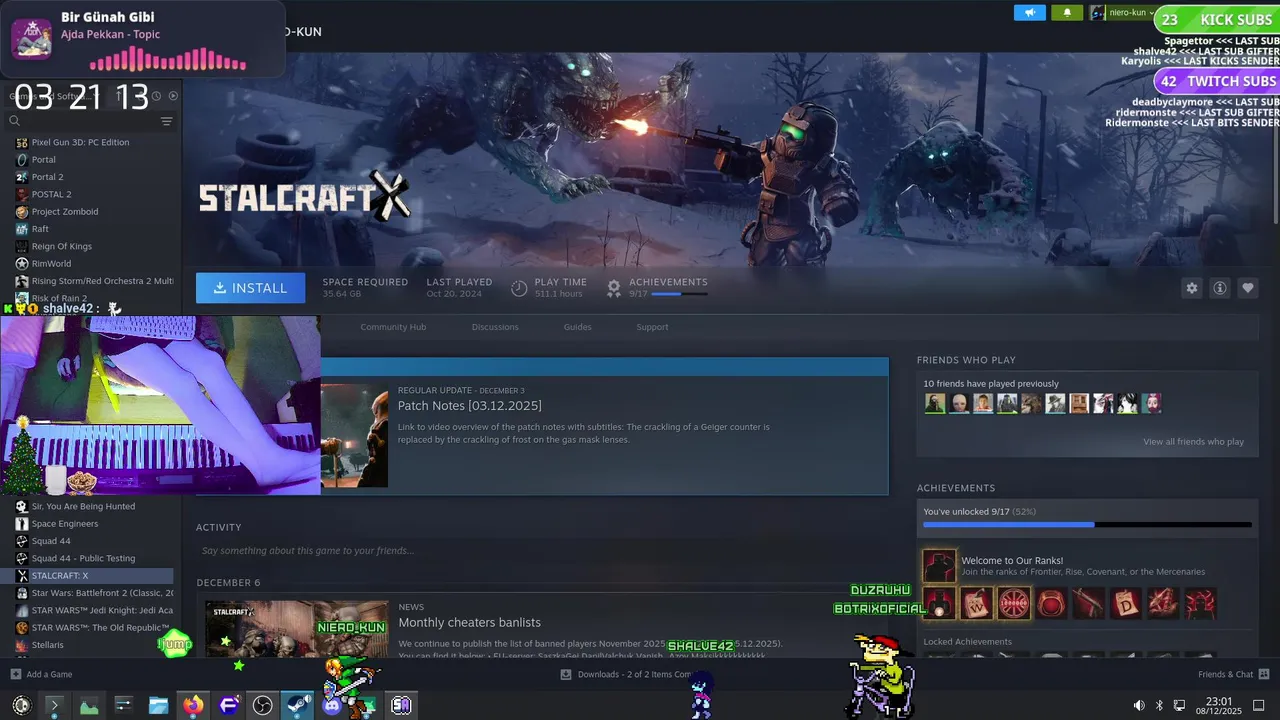This screenshot has width=1280, height=720.
Task: Select the 'W' paper achievement icon
Action: tap(976, 603)
